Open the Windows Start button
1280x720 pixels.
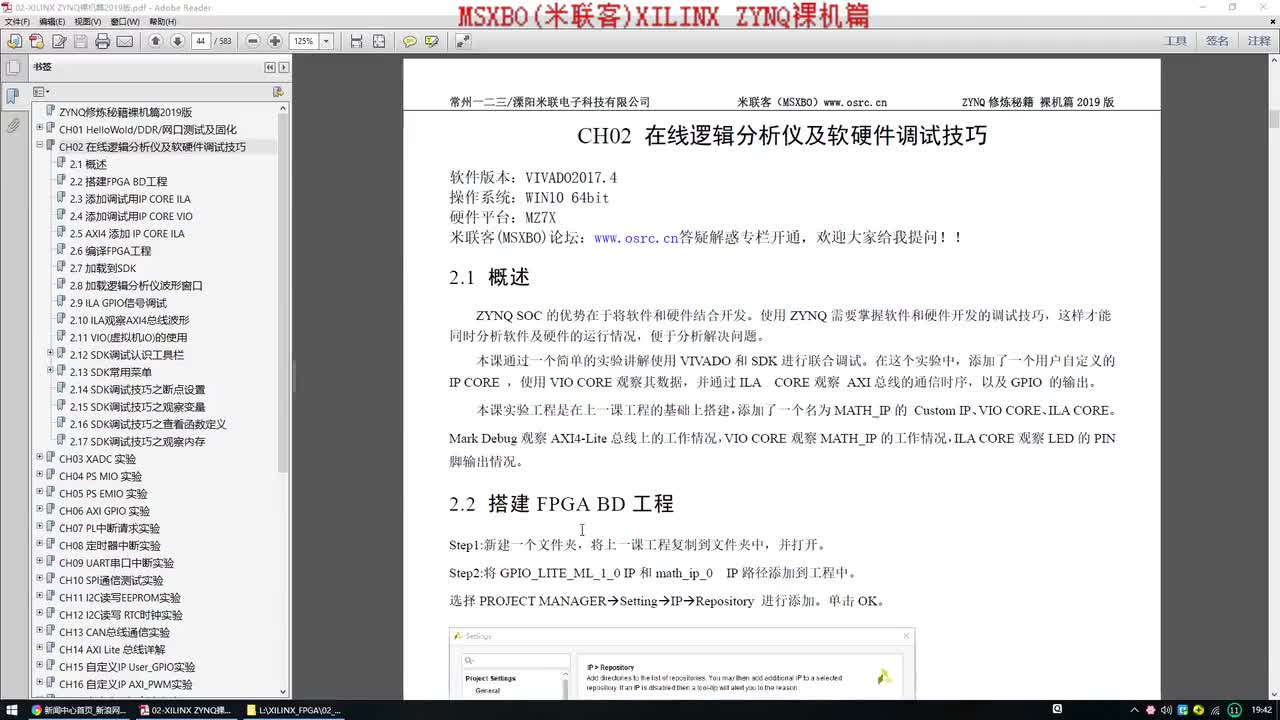[x=13, y=710]
